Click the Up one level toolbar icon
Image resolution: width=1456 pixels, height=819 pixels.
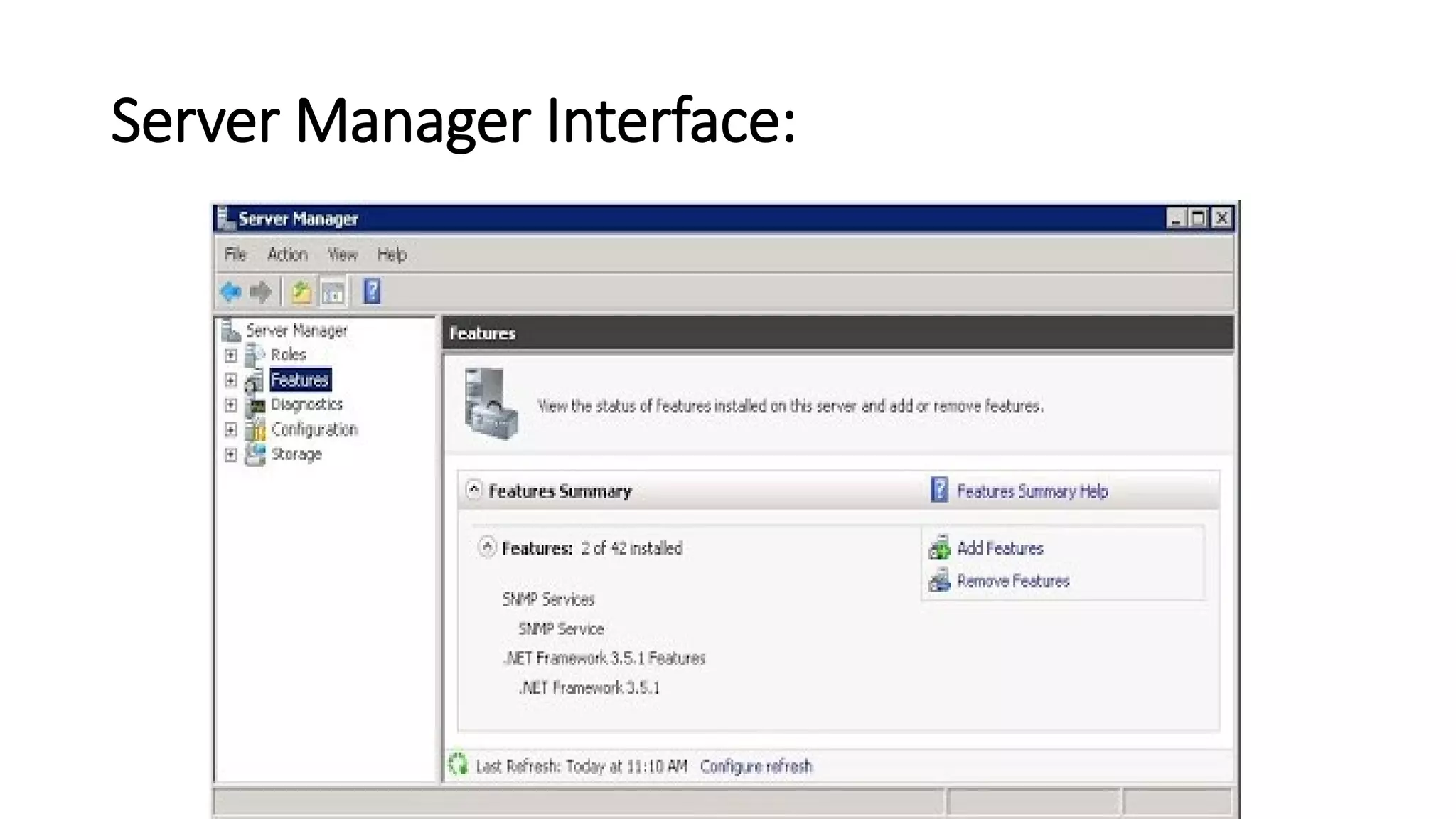click(301, 291)
